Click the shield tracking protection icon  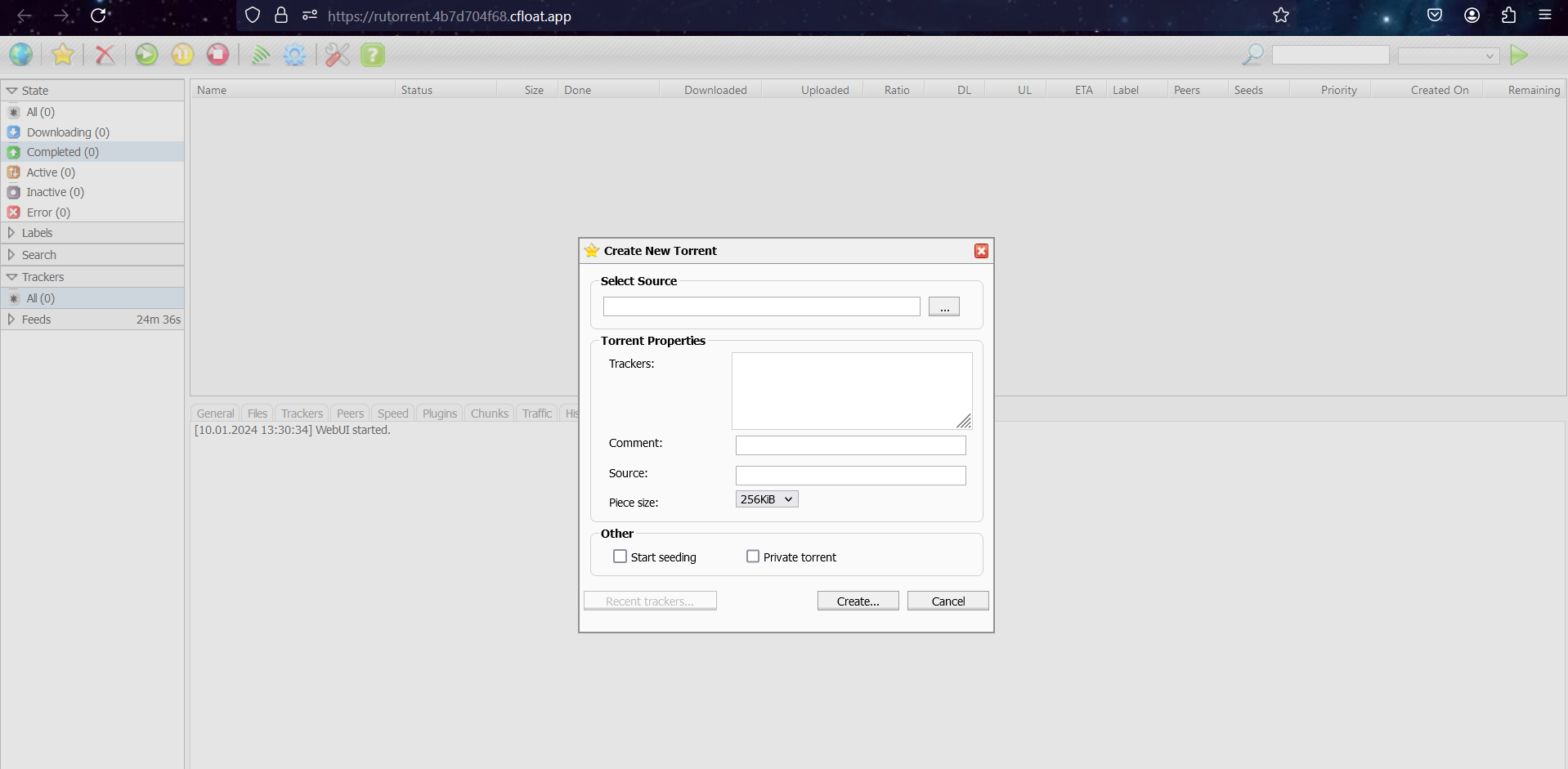tap(253, 16)
